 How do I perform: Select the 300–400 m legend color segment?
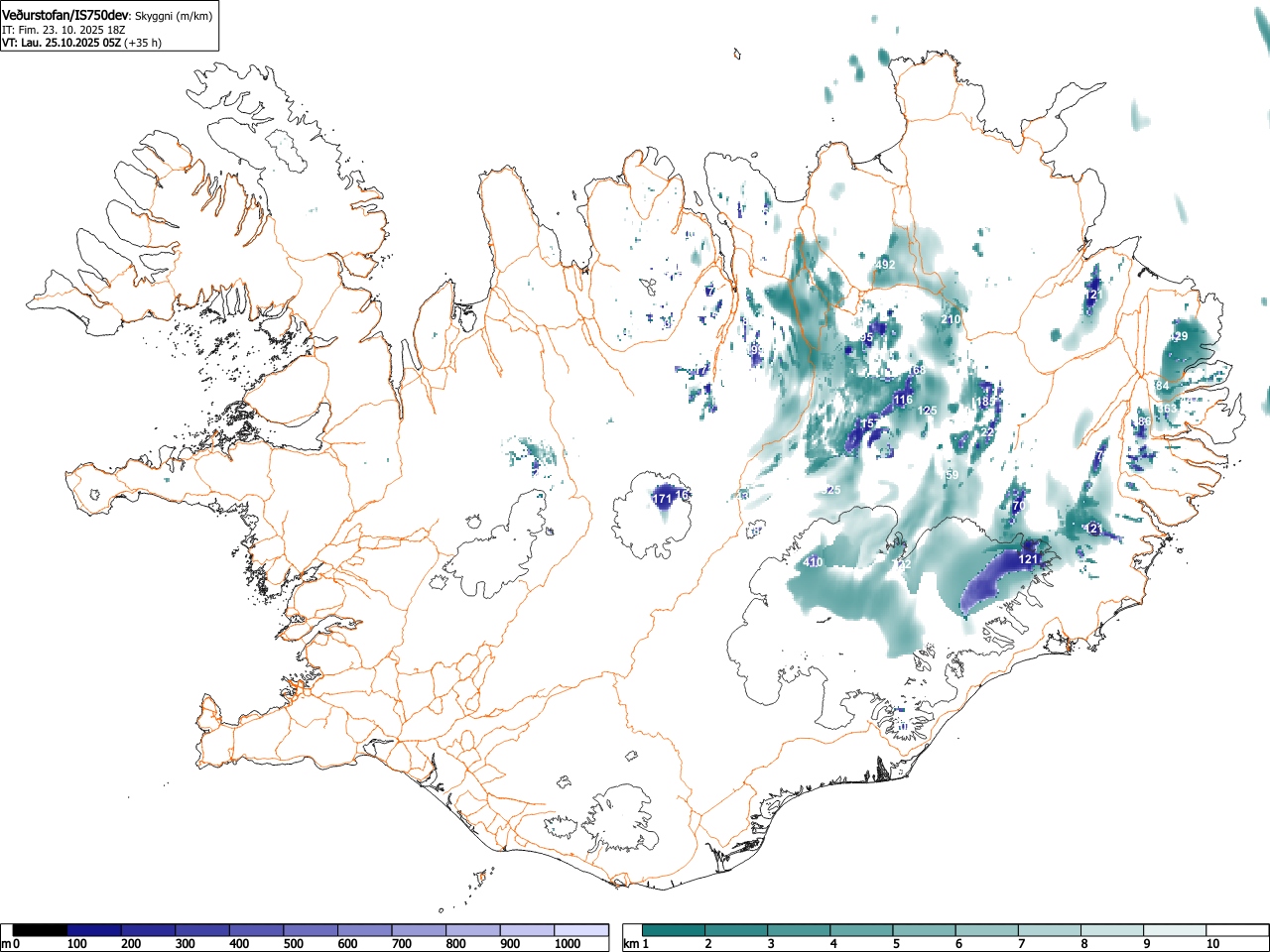click(x=202, y=930)
